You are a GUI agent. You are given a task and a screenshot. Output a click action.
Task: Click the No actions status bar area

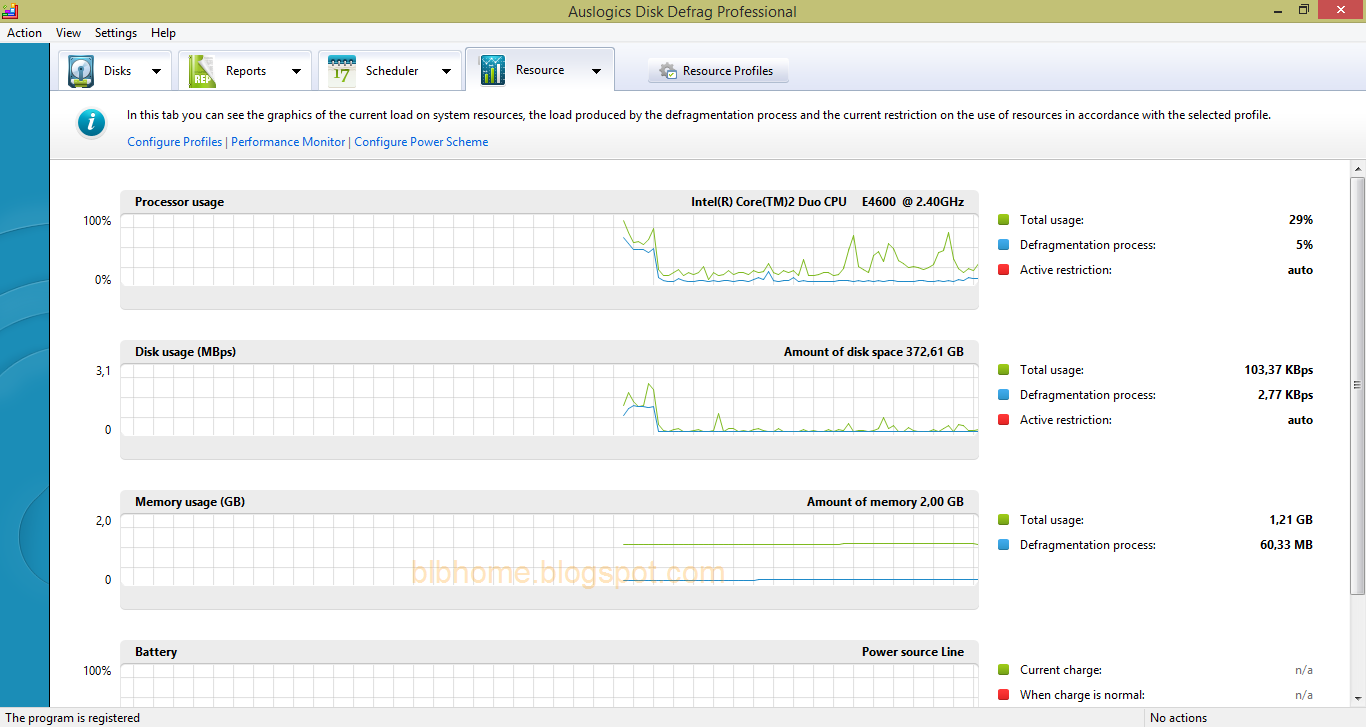(1178, 717)
